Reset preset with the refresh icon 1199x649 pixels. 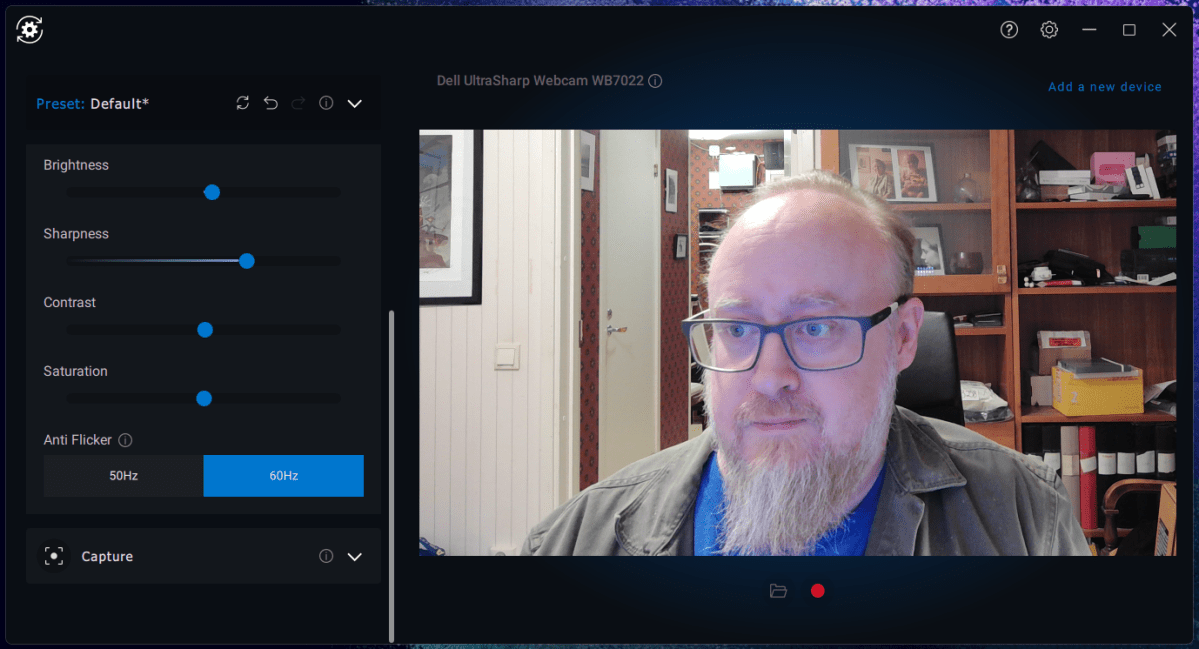pyautogui.click(x=243, y=103)
